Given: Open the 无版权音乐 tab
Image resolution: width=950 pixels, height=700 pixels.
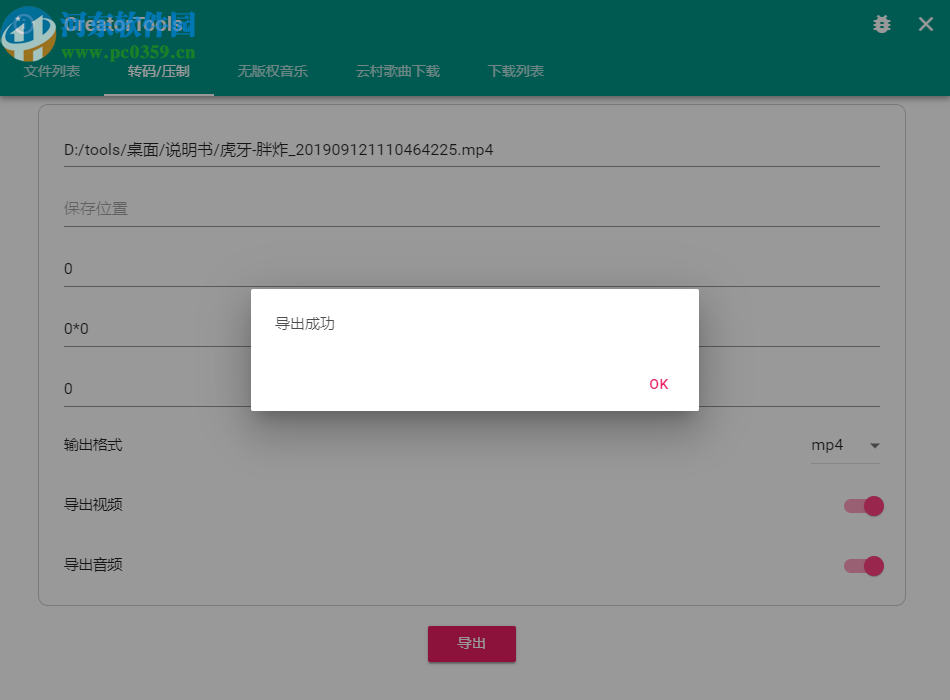Looking at the screenshot, I should pos(273,71).
